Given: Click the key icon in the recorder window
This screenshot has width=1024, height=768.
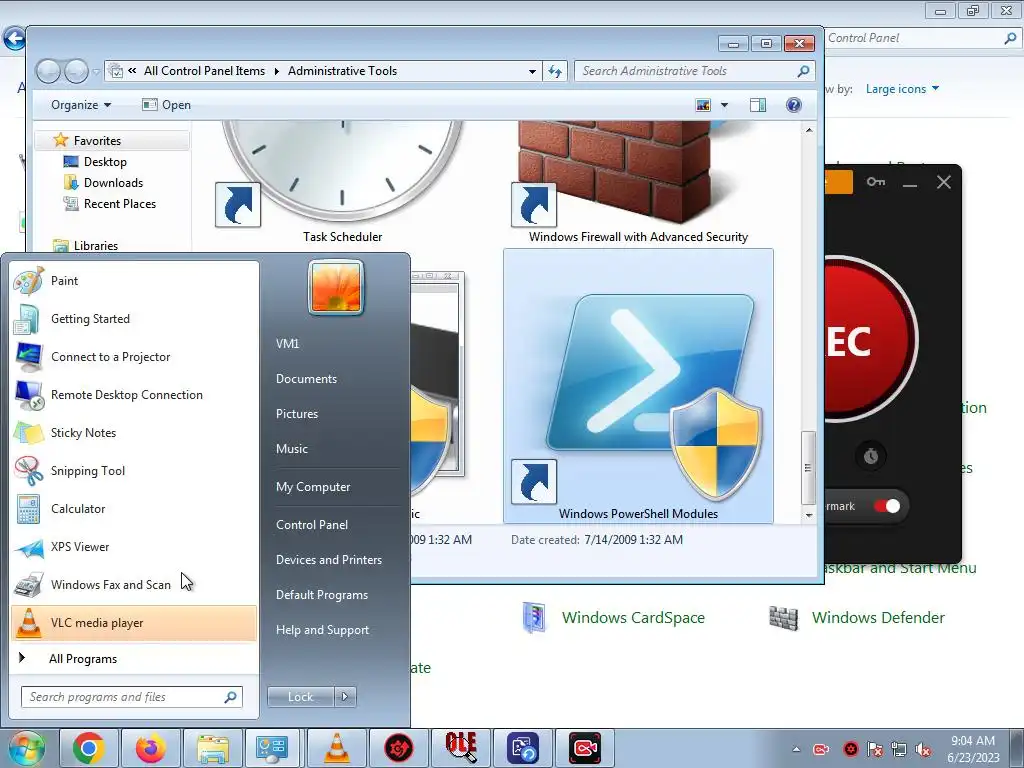Looking at the screenshot, I should pos(876,182).
